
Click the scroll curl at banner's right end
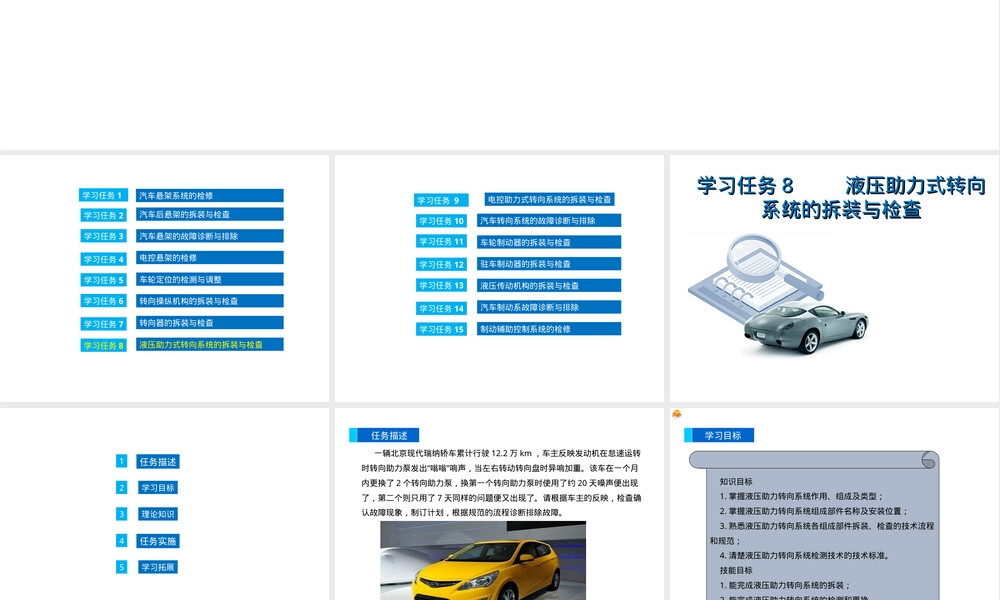[x=930, y=460]
